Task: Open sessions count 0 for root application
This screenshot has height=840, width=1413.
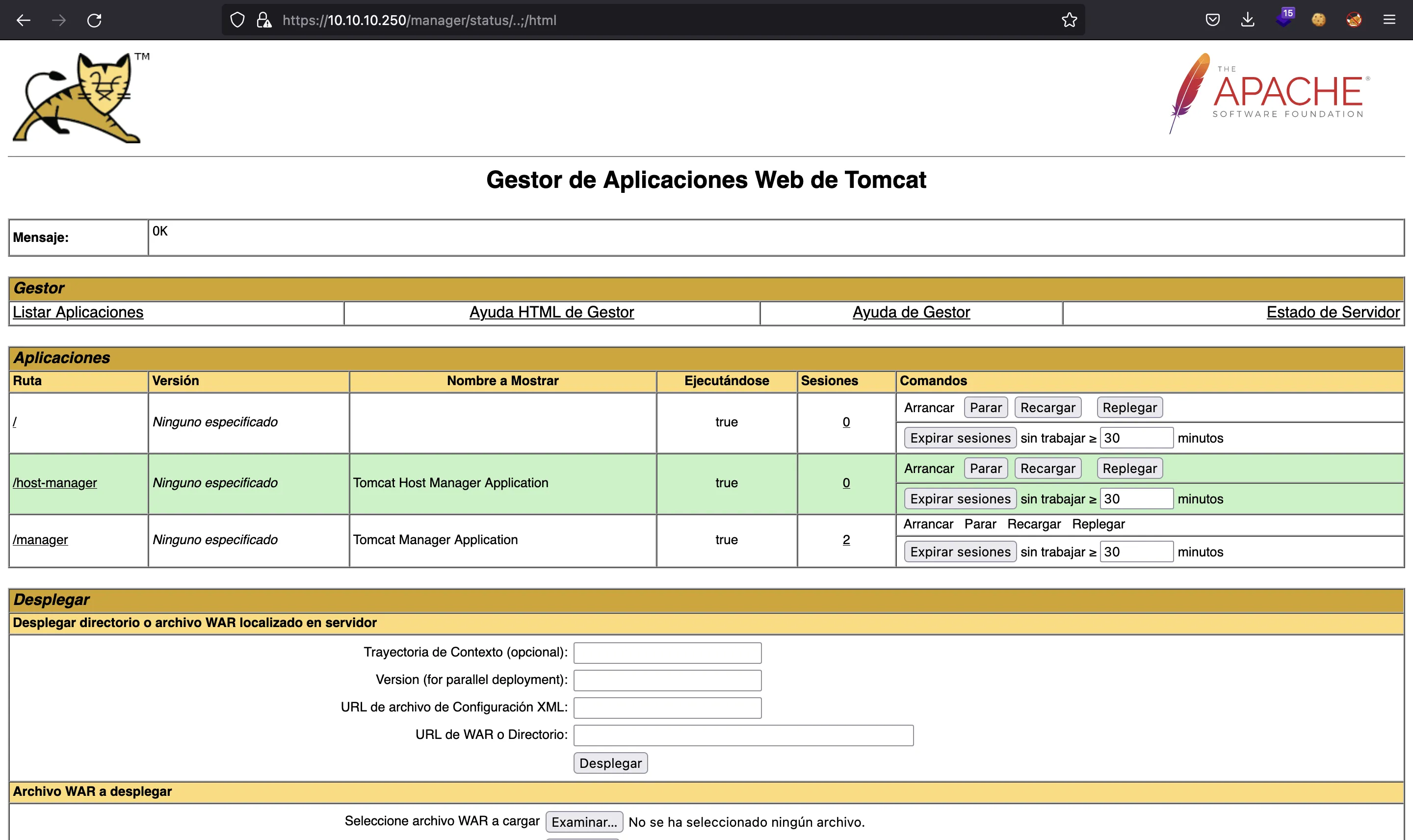Action: tap(846, 422)
